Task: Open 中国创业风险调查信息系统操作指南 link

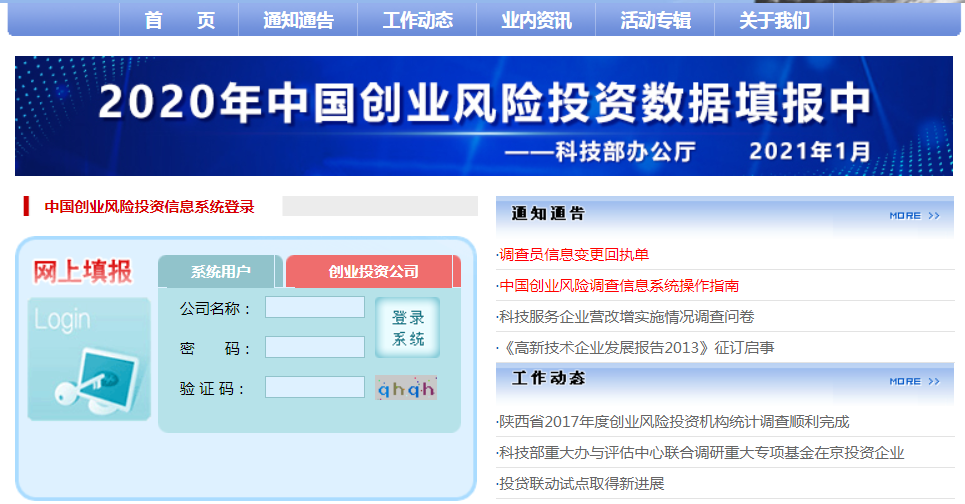Action: [x=619, y=286]
